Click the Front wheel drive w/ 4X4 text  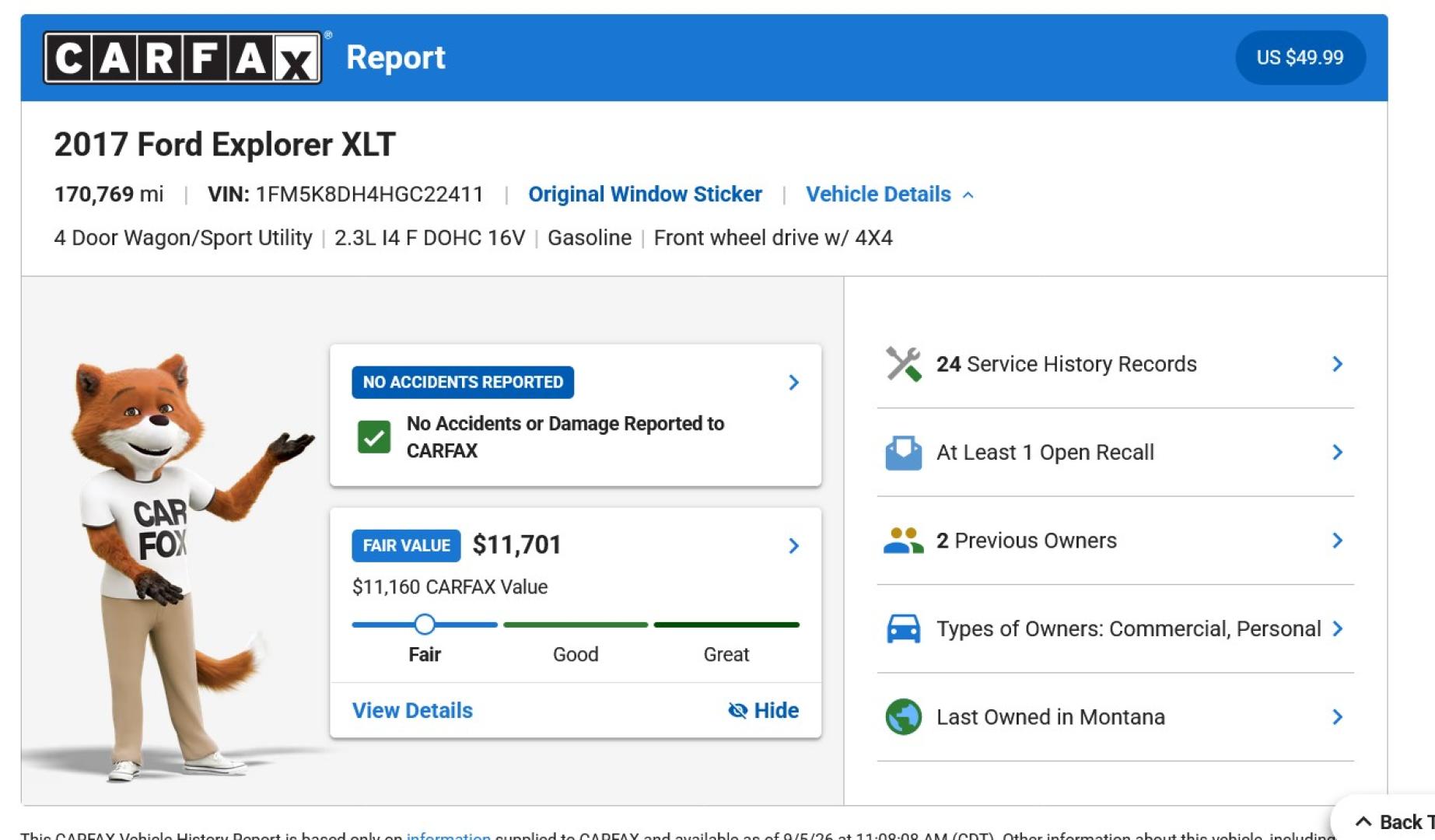click(x=773, y=238)
